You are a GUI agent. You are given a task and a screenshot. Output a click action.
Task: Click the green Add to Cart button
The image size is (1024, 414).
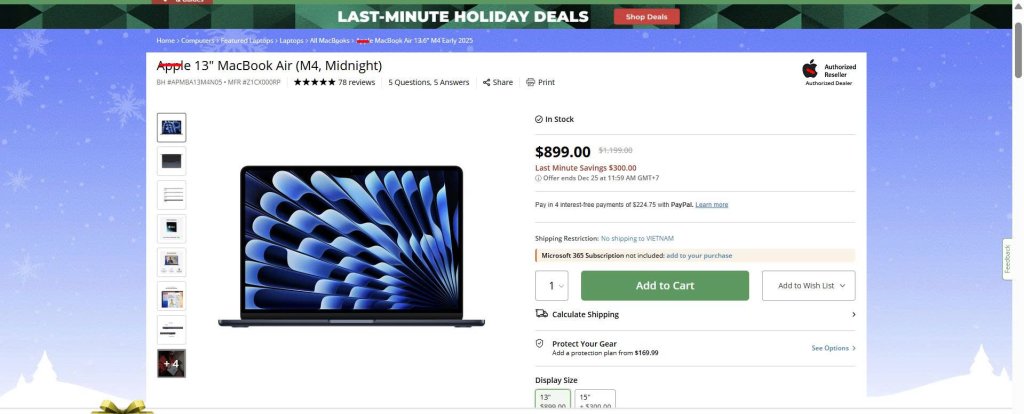click(665, 286)
